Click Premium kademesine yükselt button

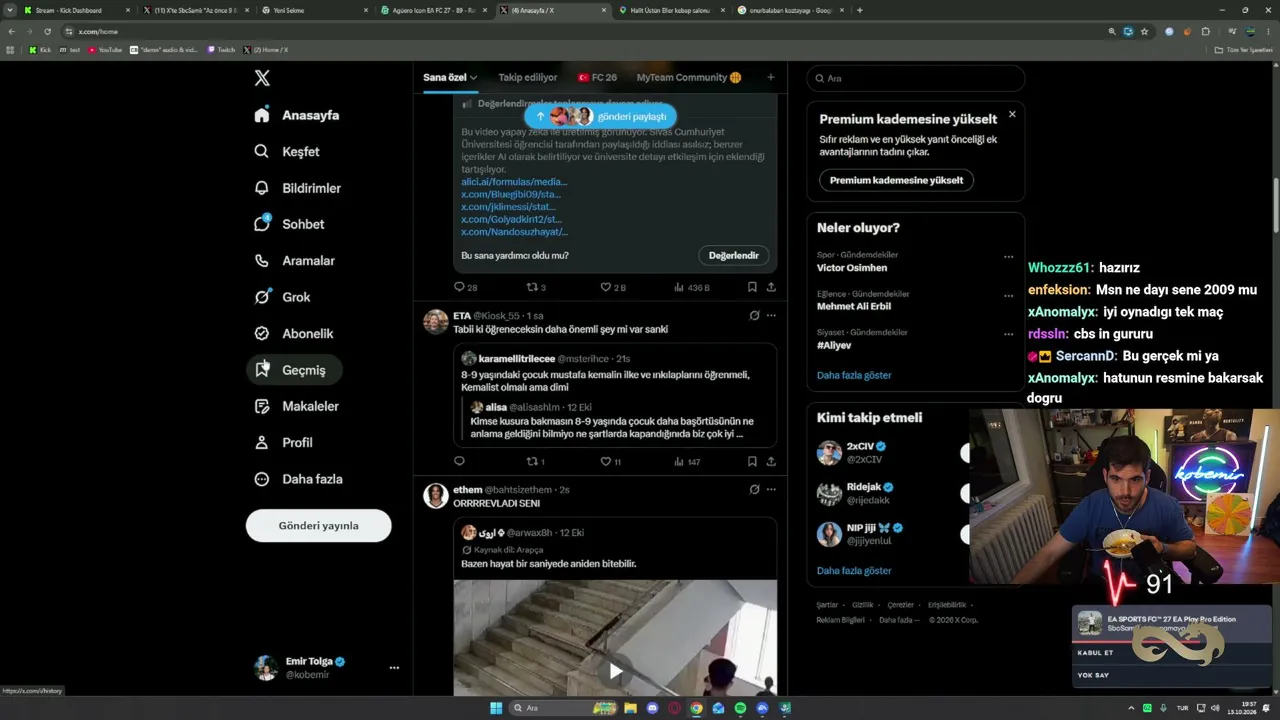click(x=897, y=180)
